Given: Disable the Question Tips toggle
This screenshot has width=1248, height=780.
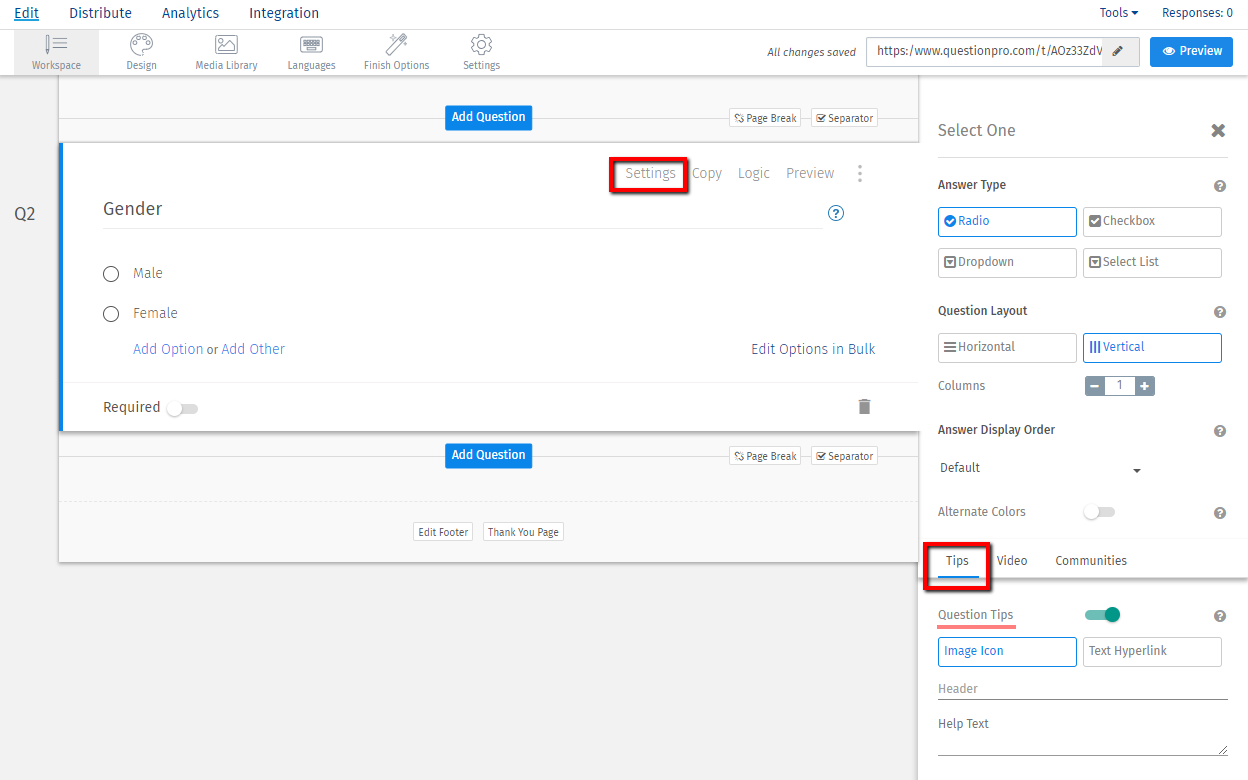Looking at the screenshot, I should 1102,615.
